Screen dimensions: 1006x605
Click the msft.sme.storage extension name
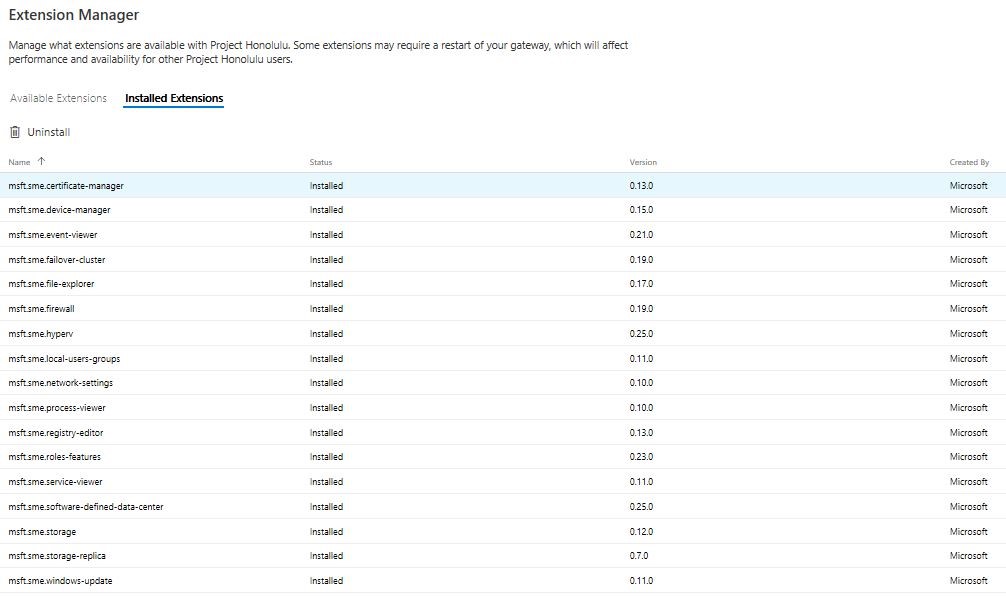pos(42,532)
